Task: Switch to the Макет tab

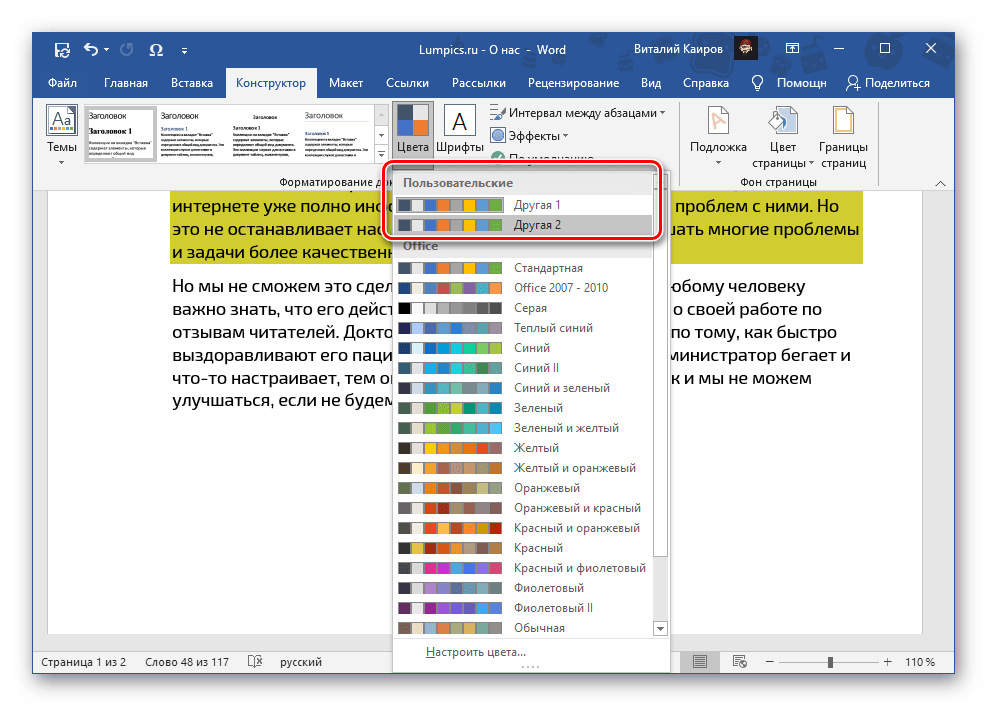Action: pyautogui.click(x=346, y=83)
